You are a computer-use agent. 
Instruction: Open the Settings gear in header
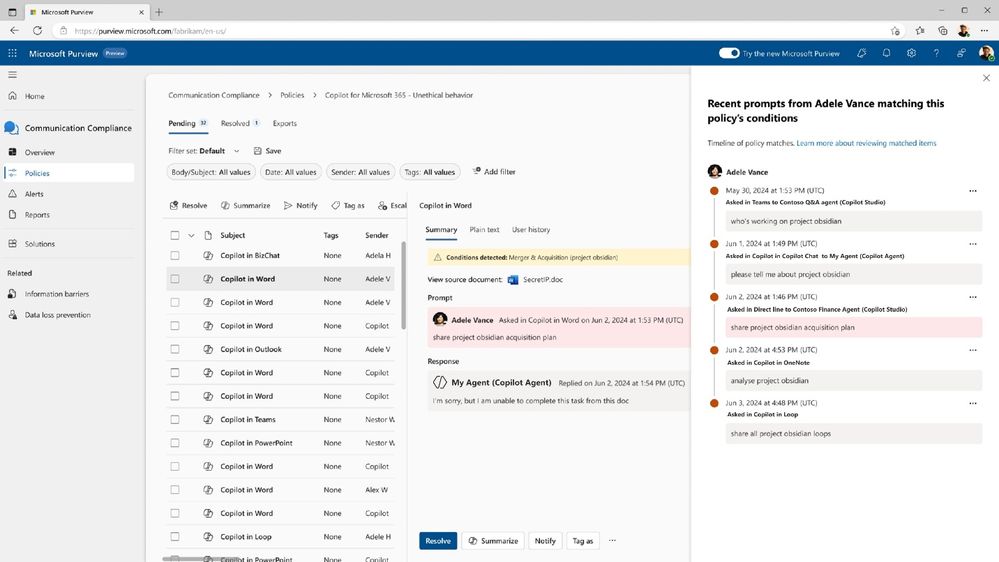pos(911,54)
